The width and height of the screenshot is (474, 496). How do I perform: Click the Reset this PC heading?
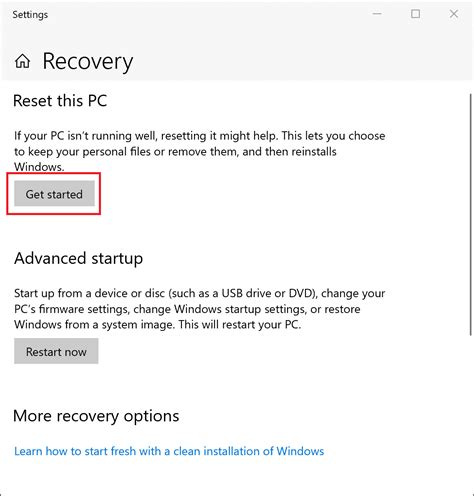[x=60, y=101]
